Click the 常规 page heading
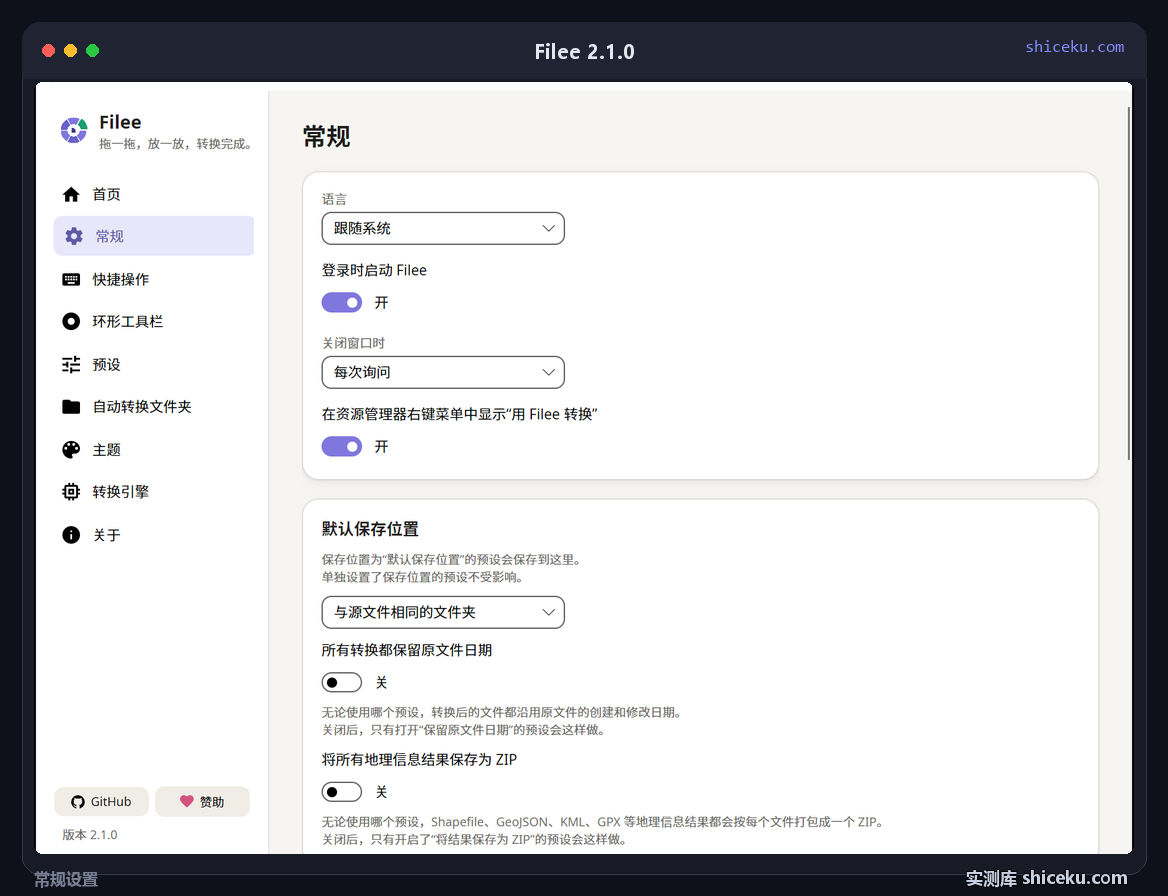This screenshot has width=1168, height=896. coord(326,137)
